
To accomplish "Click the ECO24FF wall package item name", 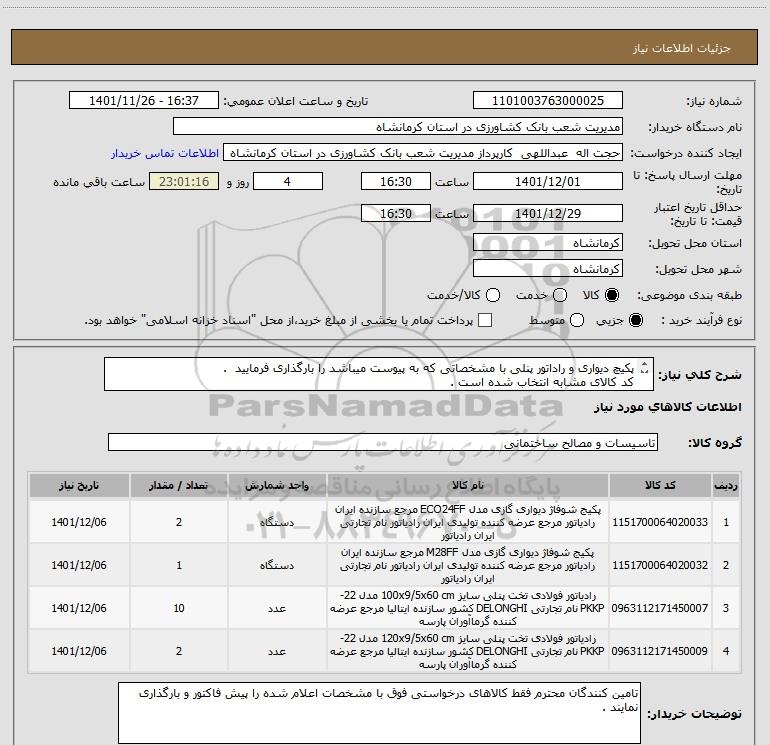I will pos(468,522).
